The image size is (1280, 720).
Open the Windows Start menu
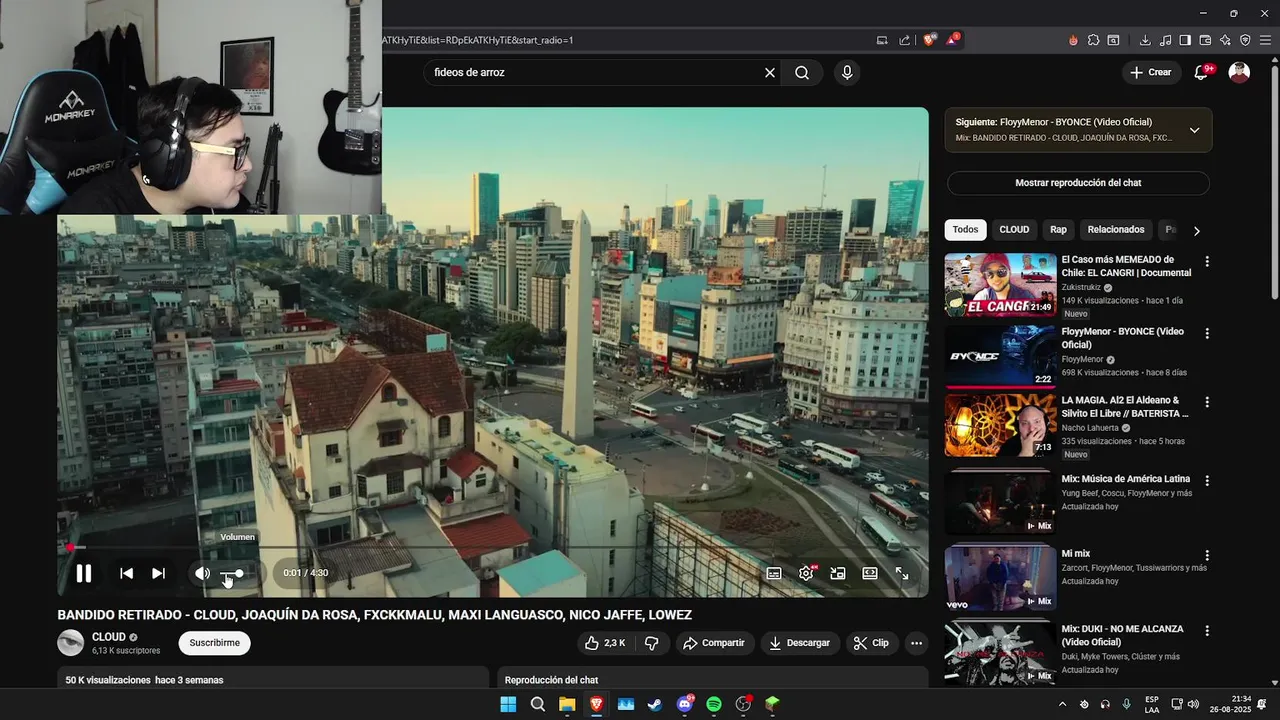(x=508, y=704)
